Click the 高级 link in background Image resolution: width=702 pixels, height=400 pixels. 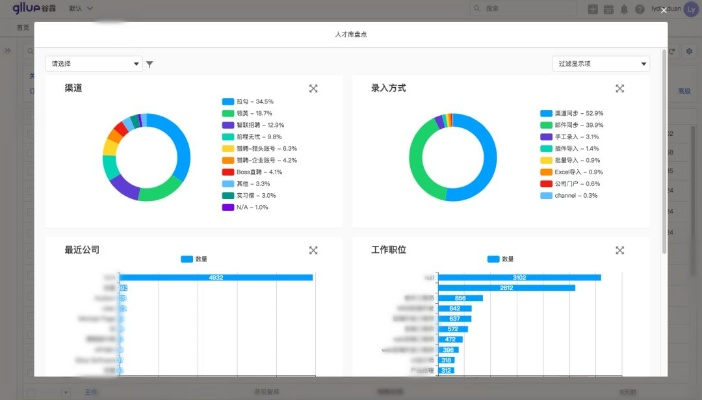[x=684, y=91]
